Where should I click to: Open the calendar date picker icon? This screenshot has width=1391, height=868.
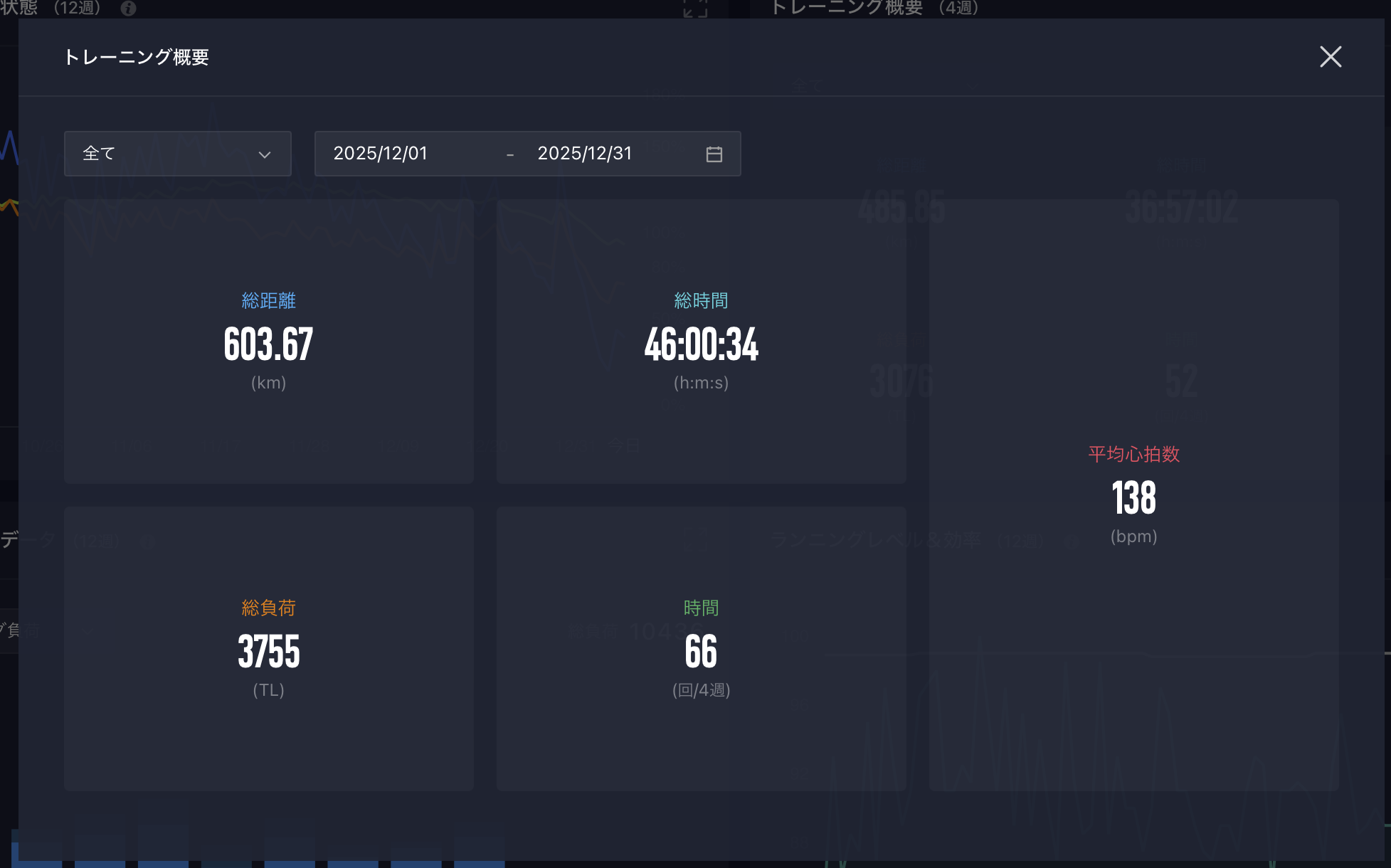(x=714, y=154)
